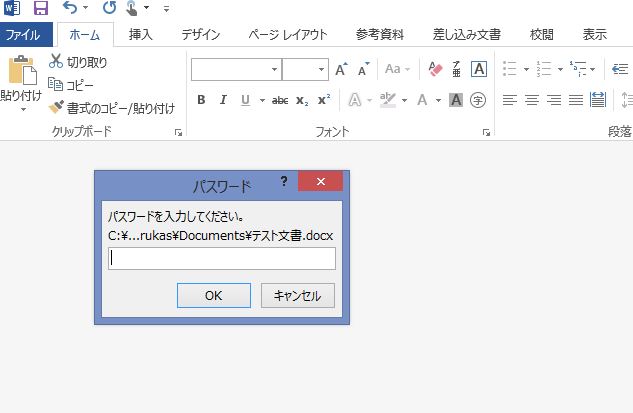Click the multilevel list icon
This screenshot has height=413, width=633.
[x=578, y=69]
